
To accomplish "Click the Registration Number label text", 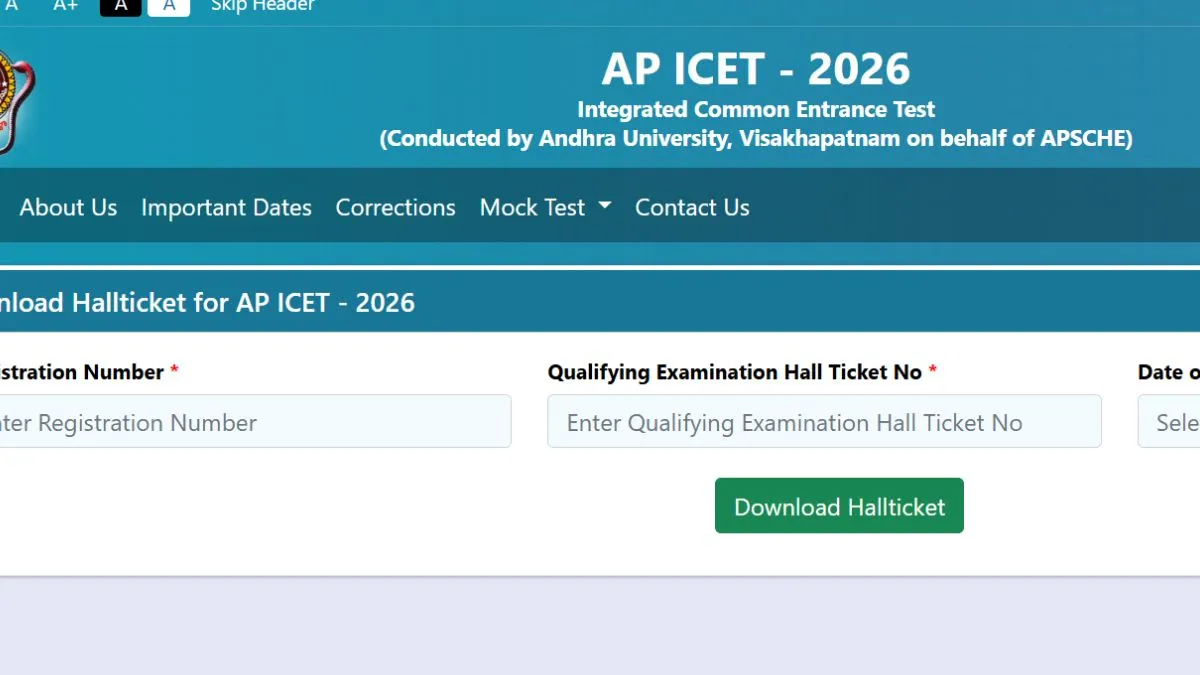I will 80,372.
